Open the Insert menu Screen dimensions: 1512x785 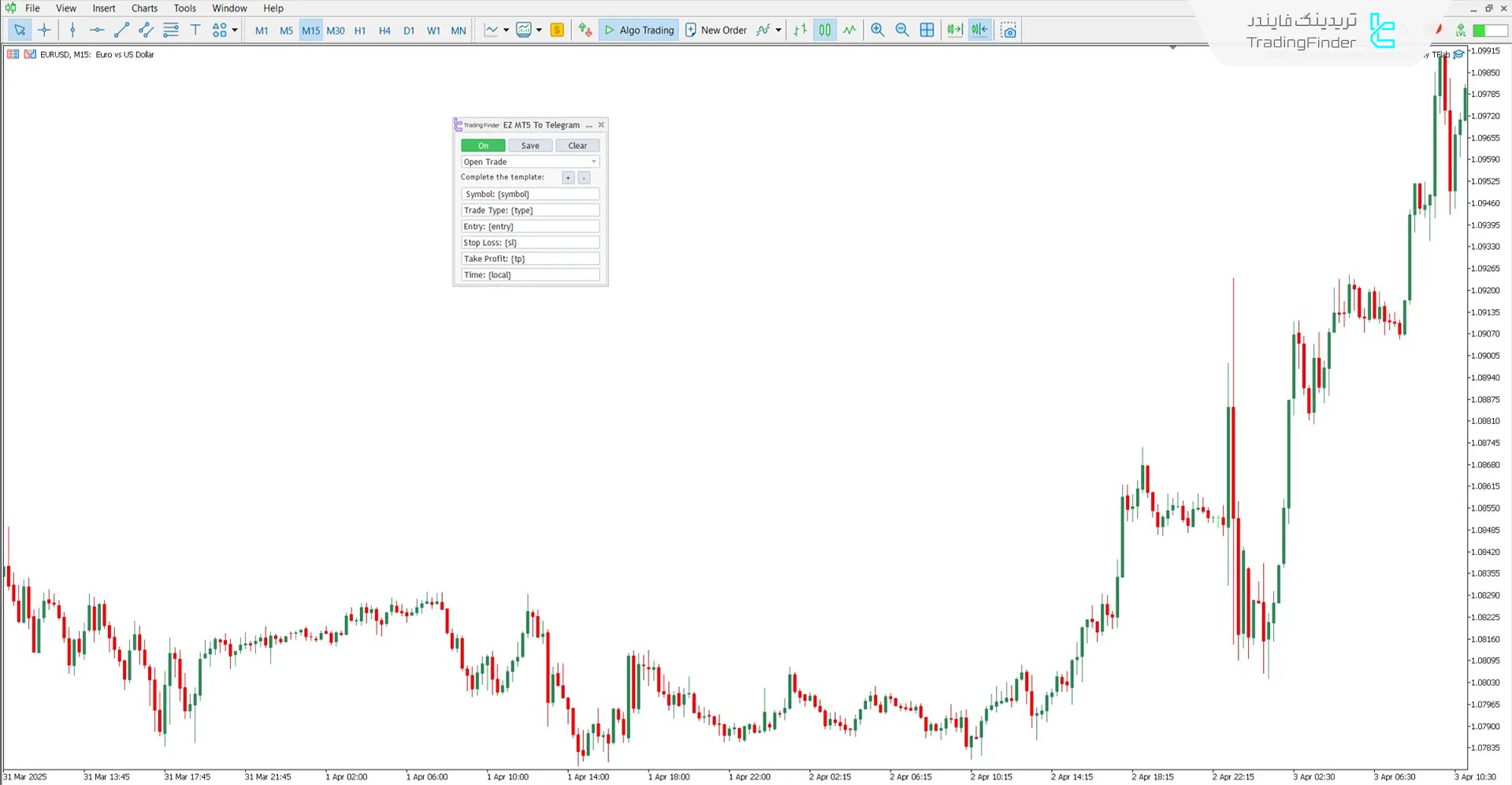pos(103,8)
